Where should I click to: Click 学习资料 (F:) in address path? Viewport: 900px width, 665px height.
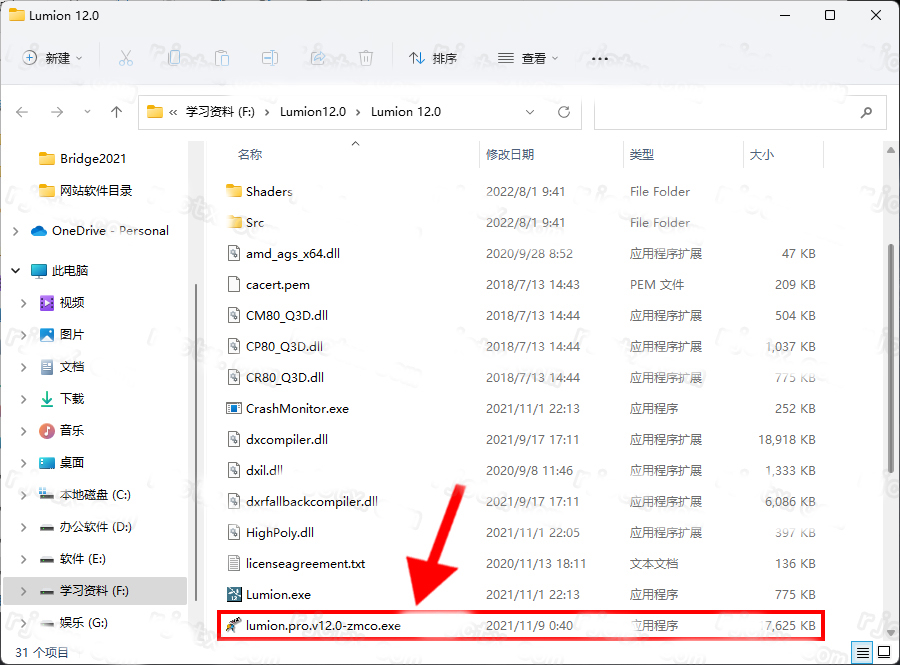tap(220, 112)
